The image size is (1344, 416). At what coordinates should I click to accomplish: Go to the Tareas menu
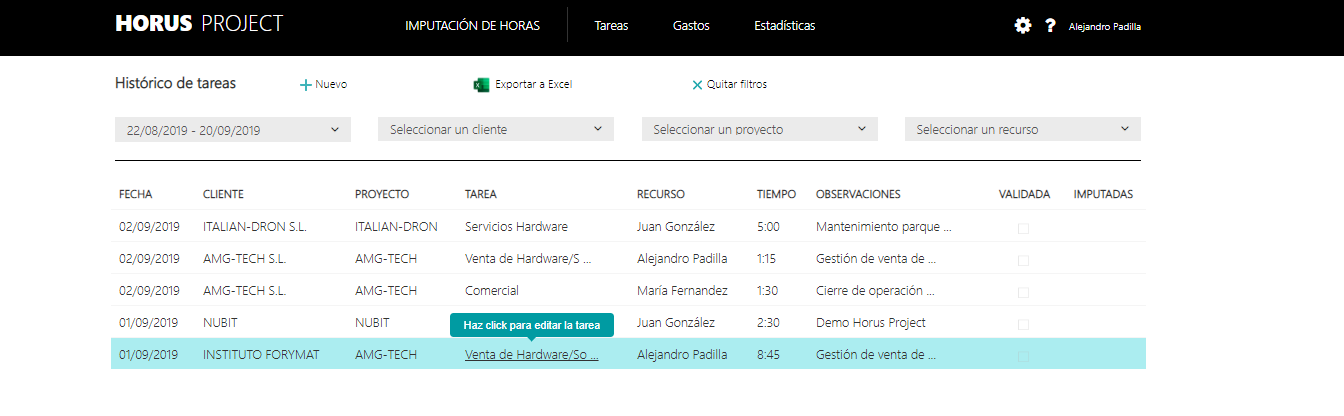(x=611, y=26)
